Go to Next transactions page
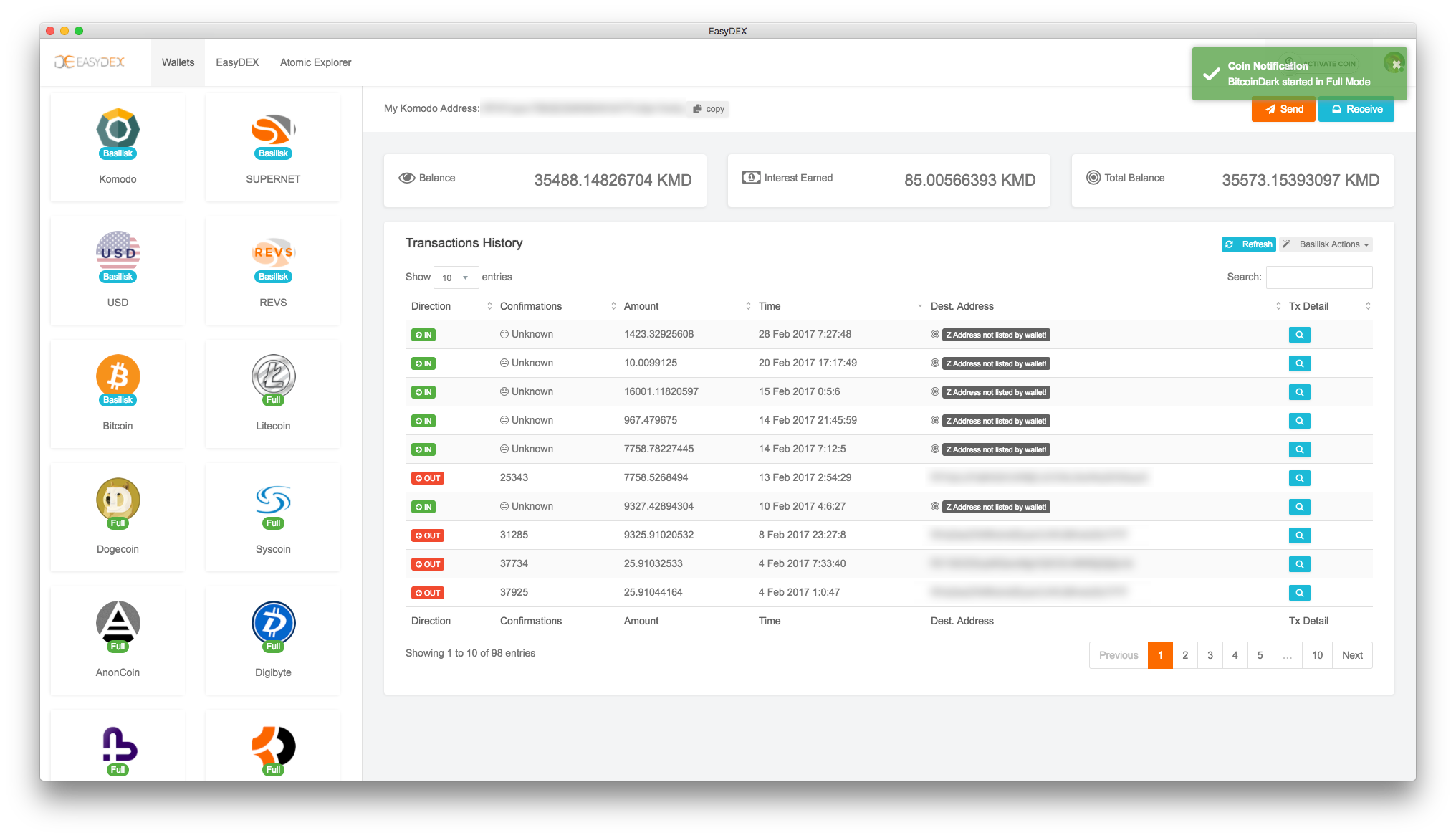Screen dimensions: 1456x838 pos(1352,655)
